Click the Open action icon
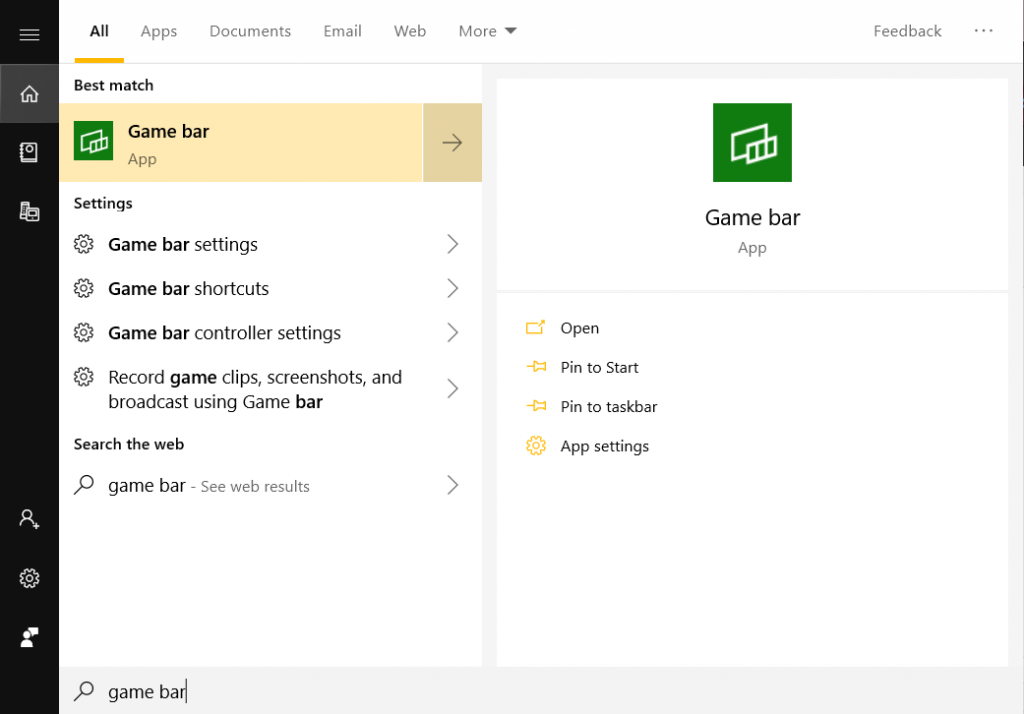1024x714 pixels. 536,327
